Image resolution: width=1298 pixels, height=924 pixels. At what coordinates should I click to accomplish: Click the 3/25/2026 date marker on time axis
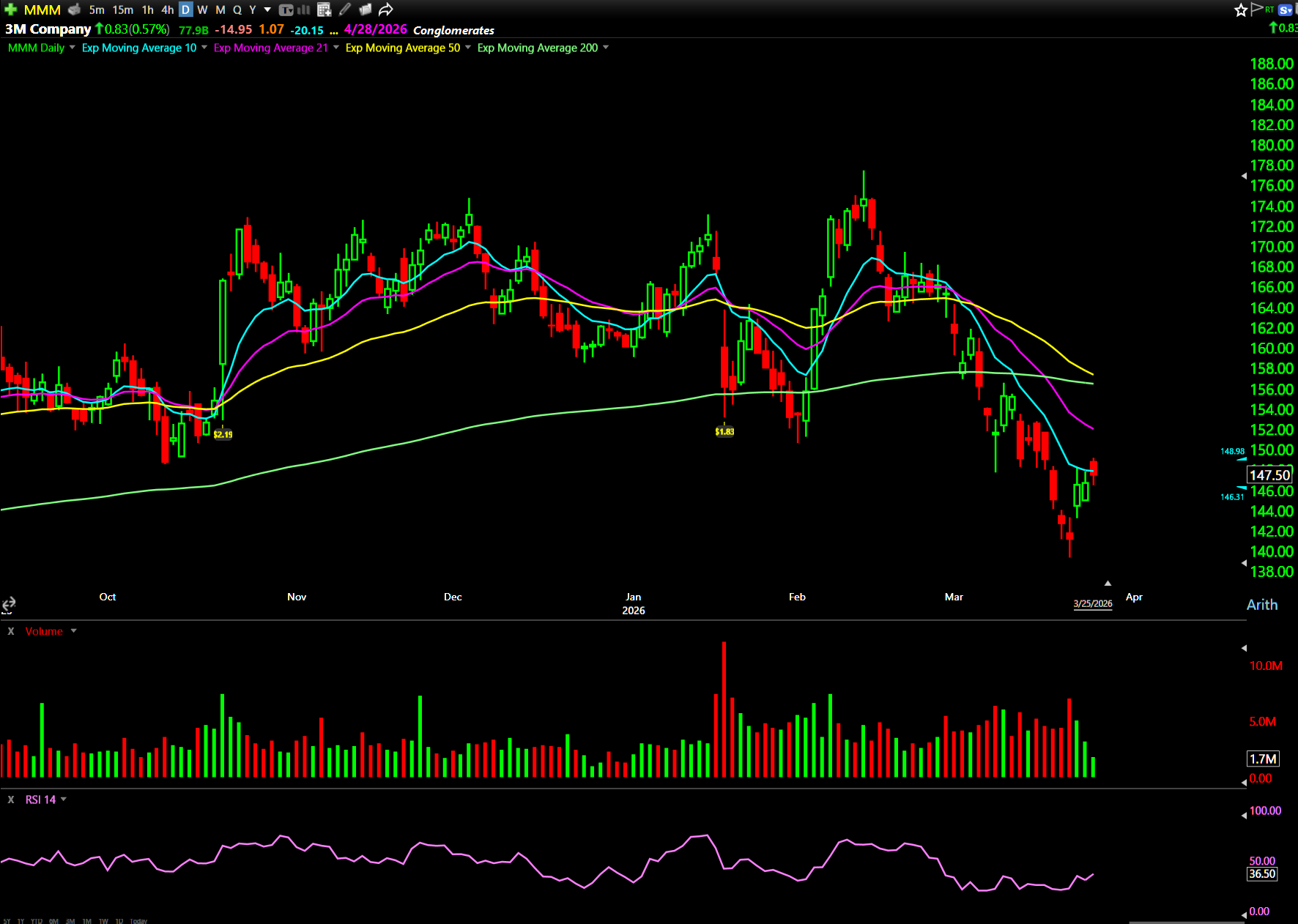[1092, 604]
